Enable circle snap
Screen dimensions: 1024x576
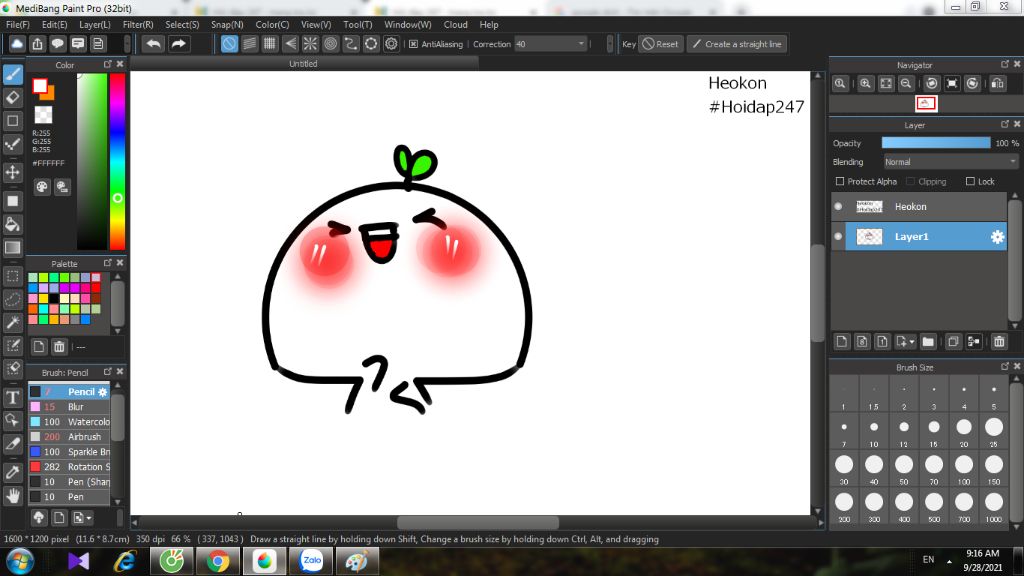[330, 44]
